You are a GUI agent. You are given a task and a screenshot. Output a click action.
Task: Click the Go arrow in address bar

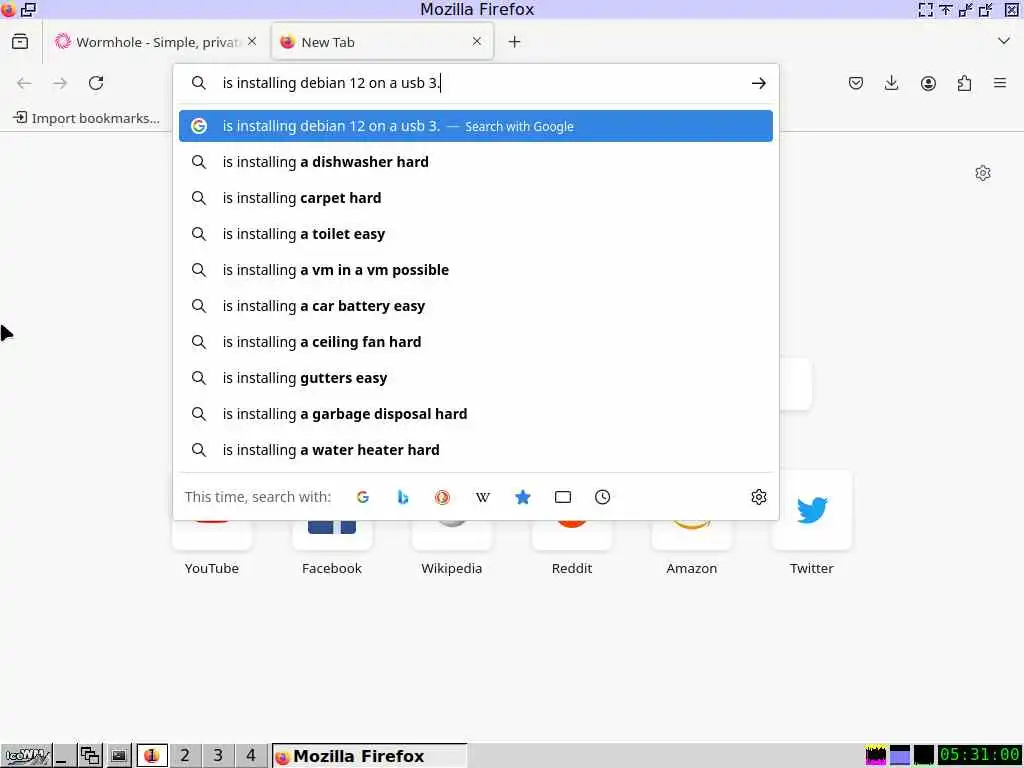tap(758, 83)
